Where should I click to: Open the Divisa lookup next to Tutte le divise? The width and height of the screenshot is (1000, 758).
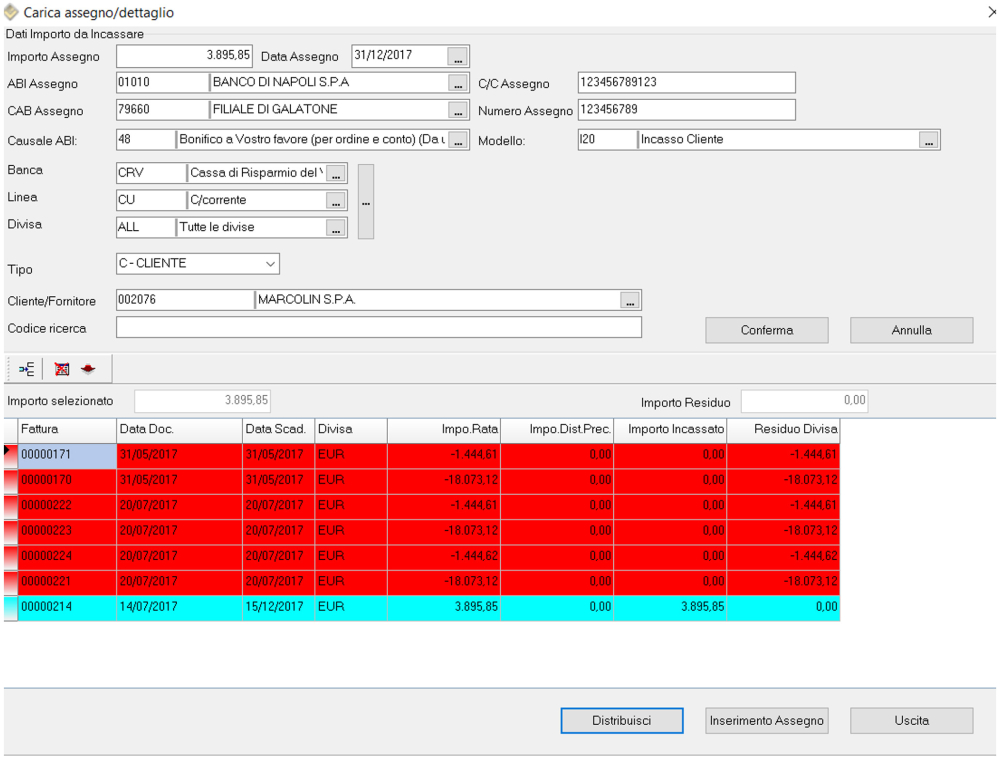[336, 228]
